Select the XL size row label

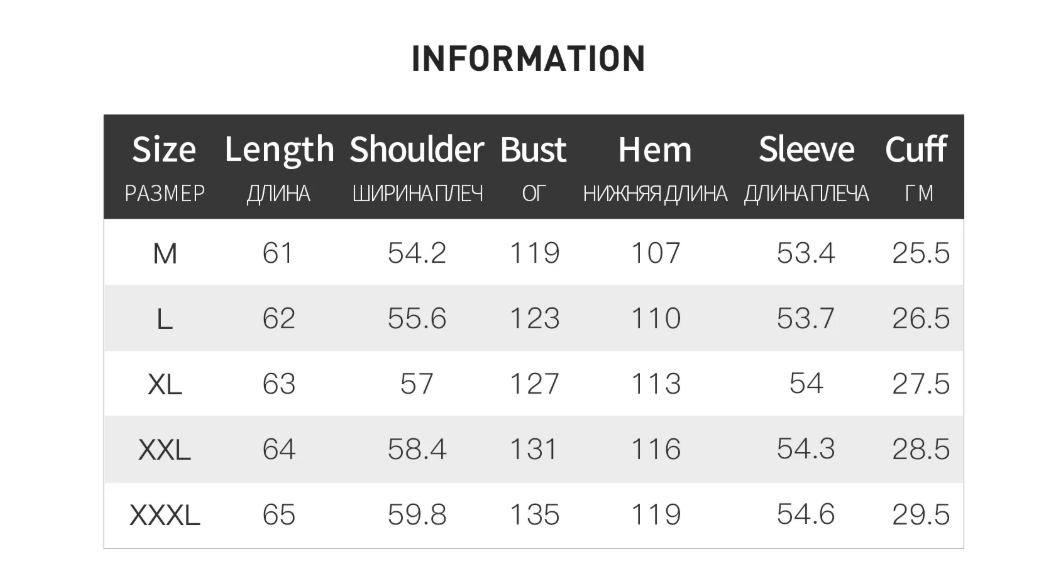[x=165, y=384]
